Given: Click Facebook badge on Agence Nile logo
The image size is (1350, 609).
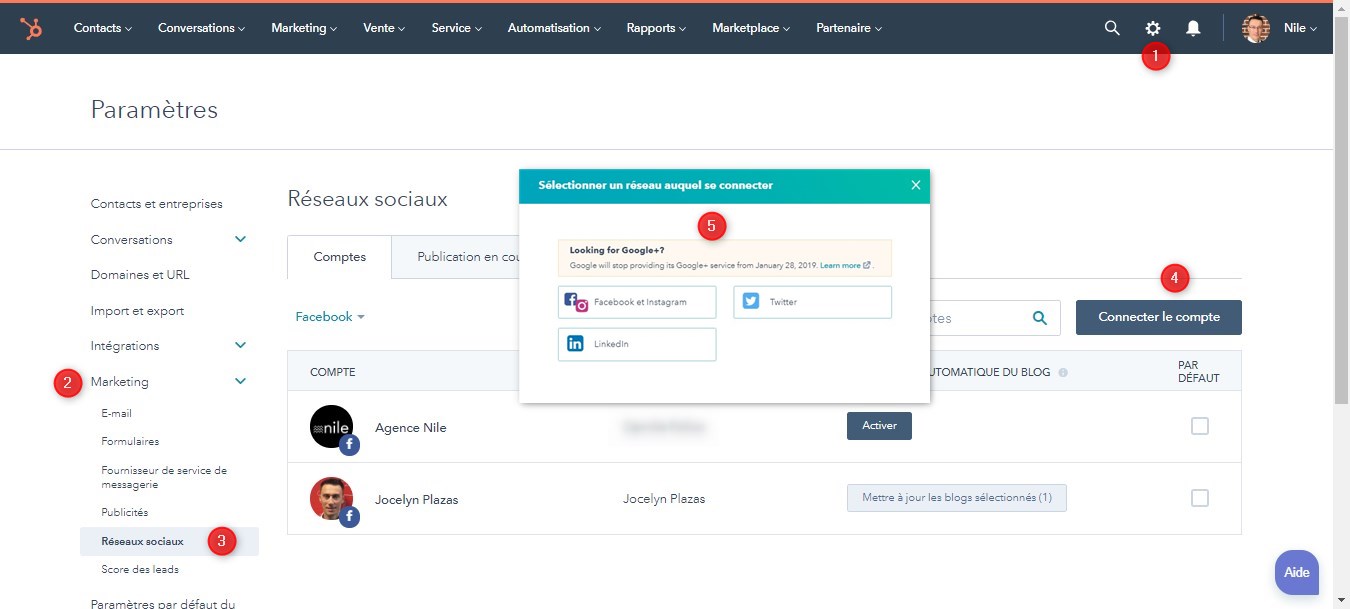Looking at the screenshot, I should (349, 445).
